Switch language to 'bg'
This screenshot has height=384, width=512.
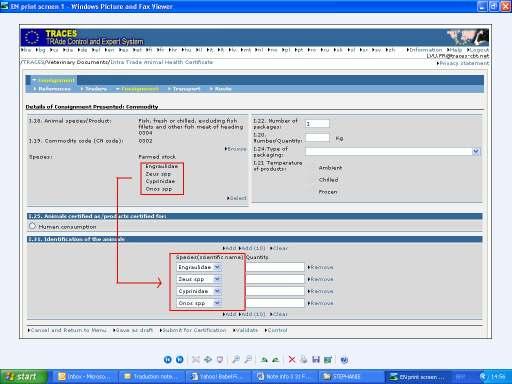41,50
